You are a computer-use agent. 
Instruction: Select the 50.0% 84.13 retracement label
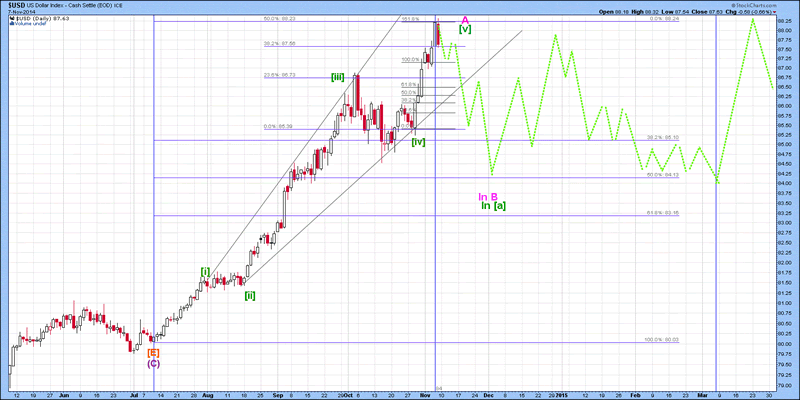click(x=663, y=175)
